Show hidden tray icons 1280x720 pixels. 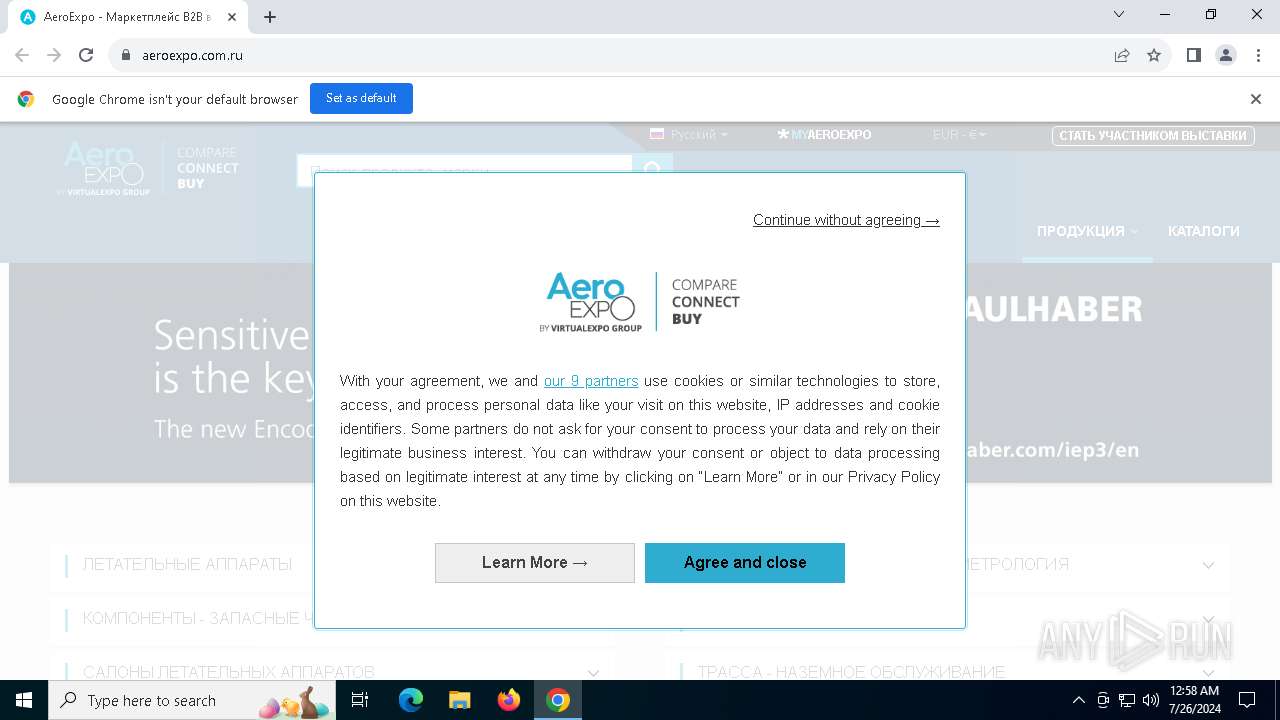(x=1079, y=700)
